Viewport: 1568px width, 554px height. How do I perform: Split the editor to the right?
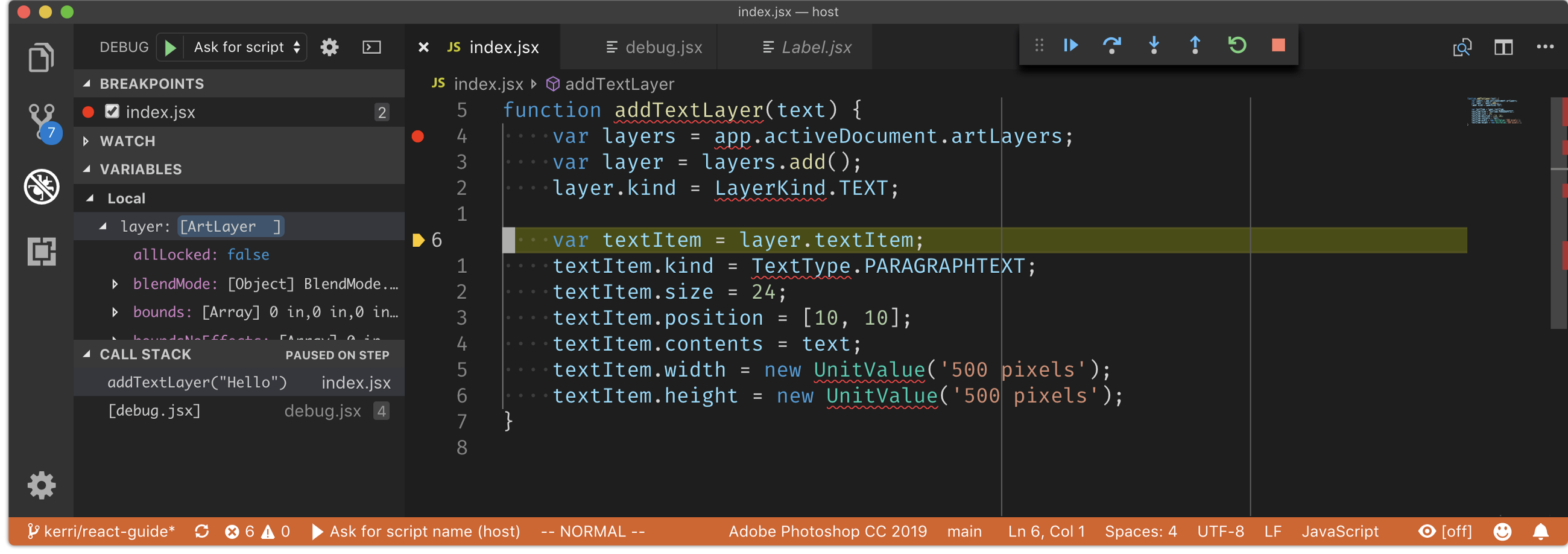tap(1503, 47)
